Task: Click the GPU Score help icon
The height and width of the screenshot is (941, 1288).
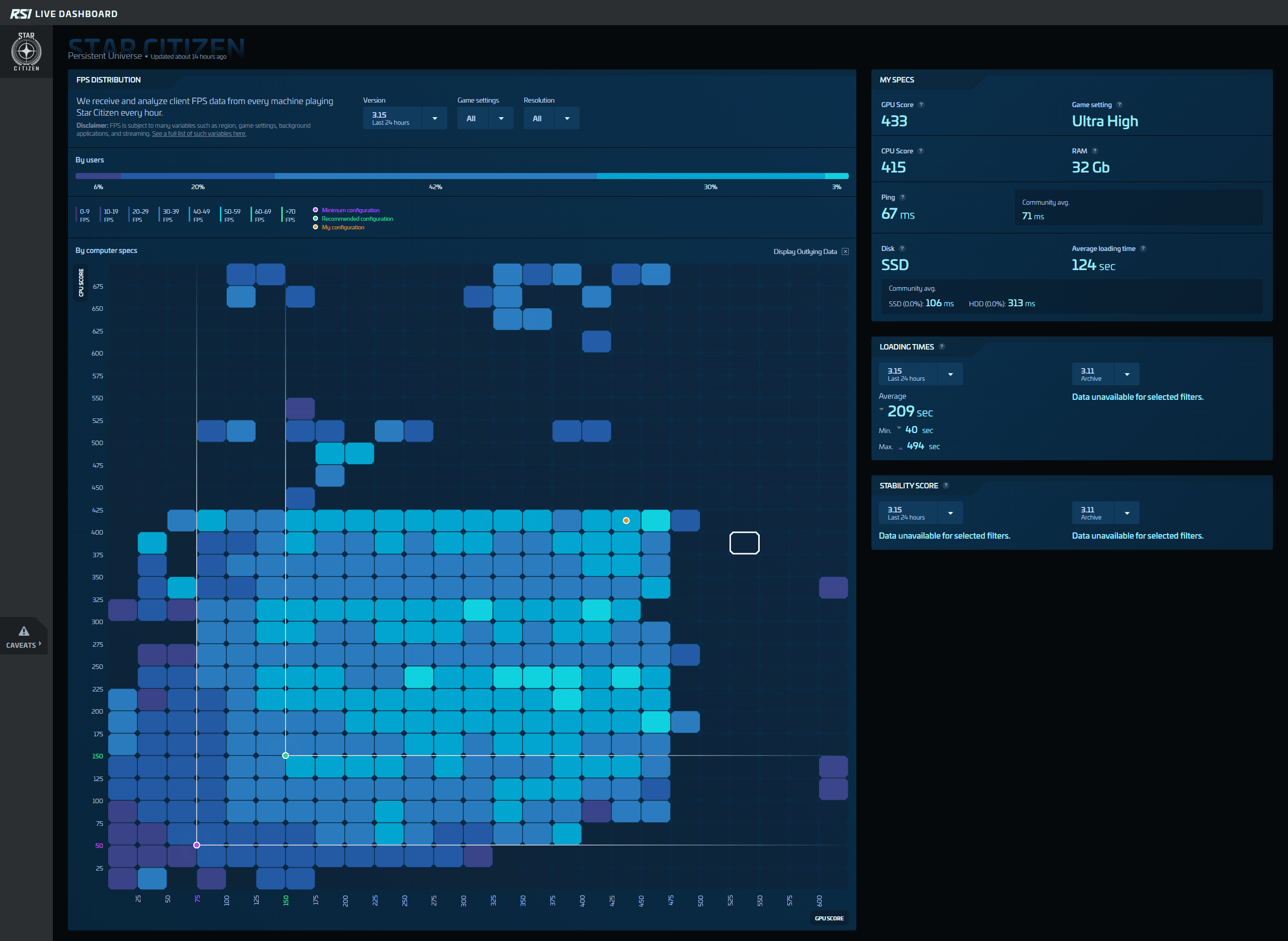Action: (x=921, y=105)
